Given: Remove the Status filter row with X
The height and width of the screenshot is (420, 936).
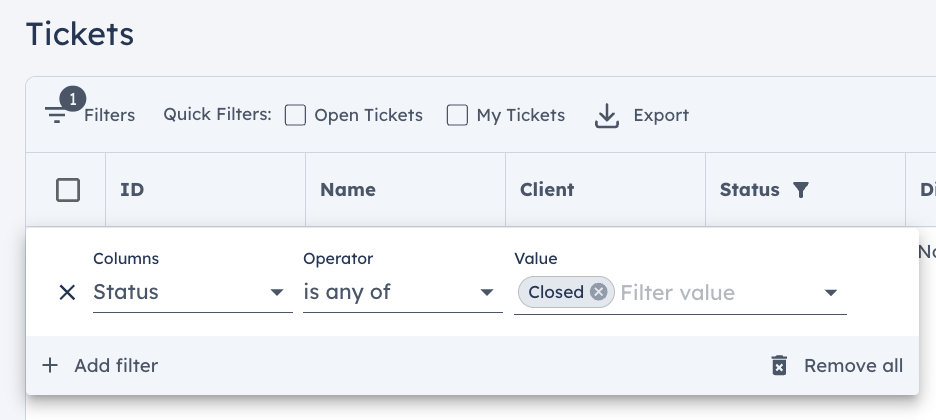Looking at the screenshot, I should (x=67, y=292).
